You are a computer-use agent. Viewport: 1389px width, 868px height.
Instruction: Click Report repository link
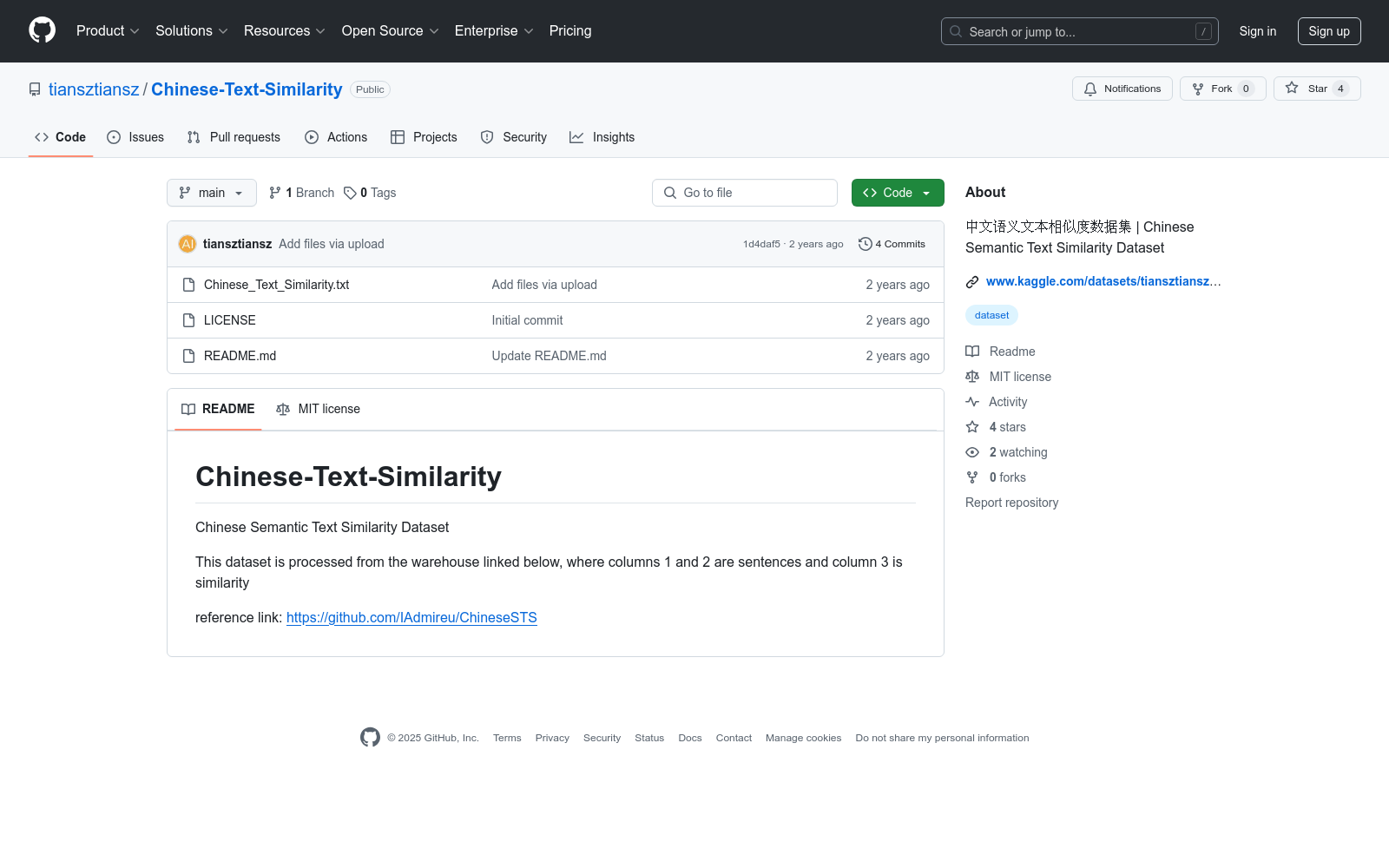[1011, 503]
